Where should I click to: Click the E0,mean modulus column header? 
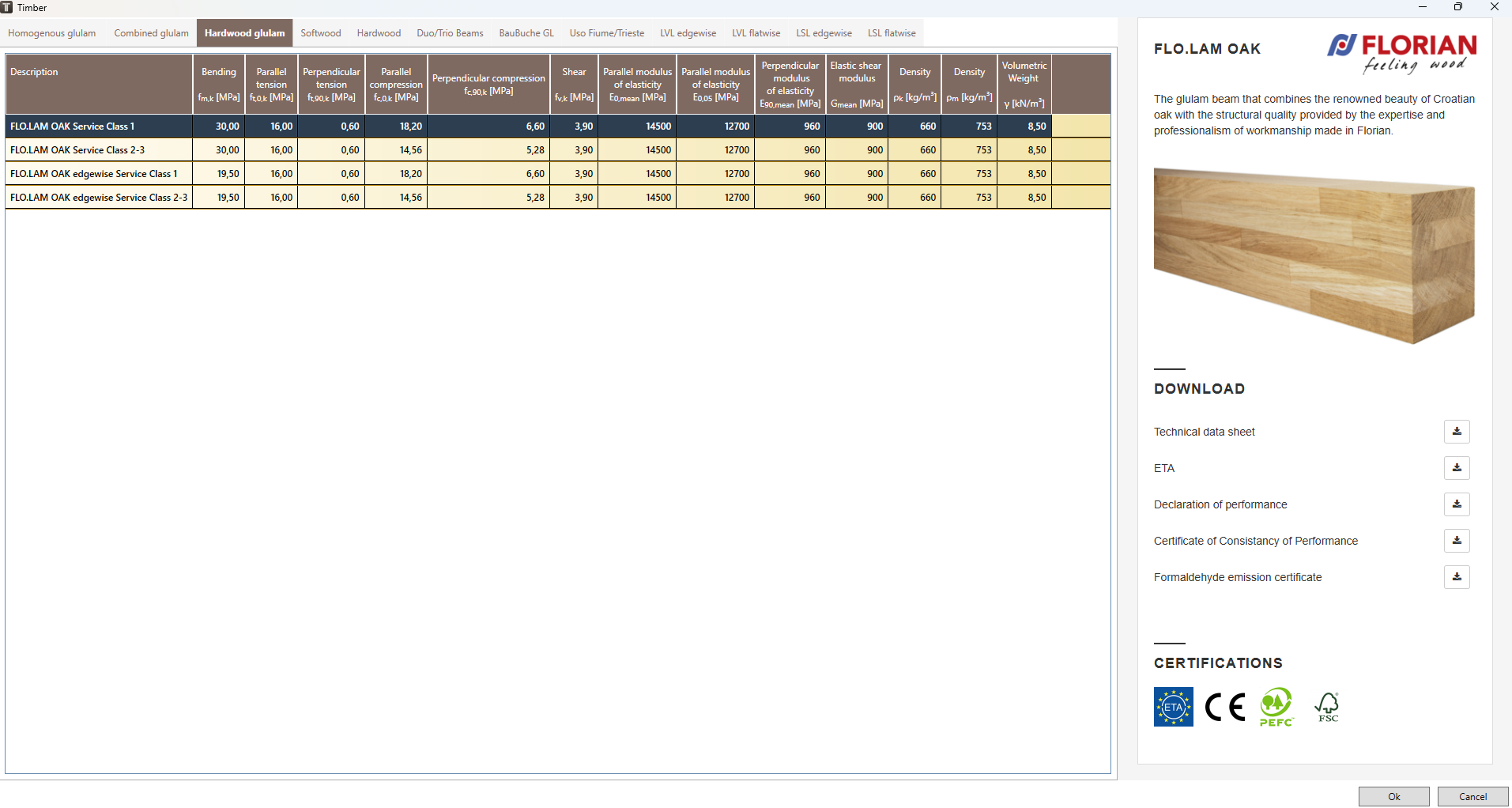(637, 84)
